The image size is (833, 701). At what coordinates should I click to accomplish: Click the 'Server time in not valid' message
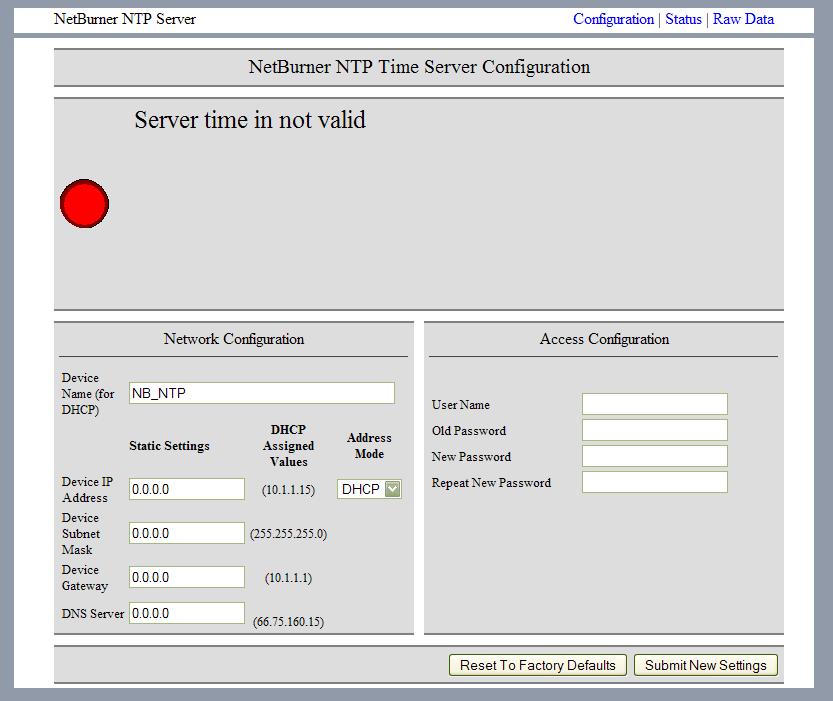[x=250, y=120]
